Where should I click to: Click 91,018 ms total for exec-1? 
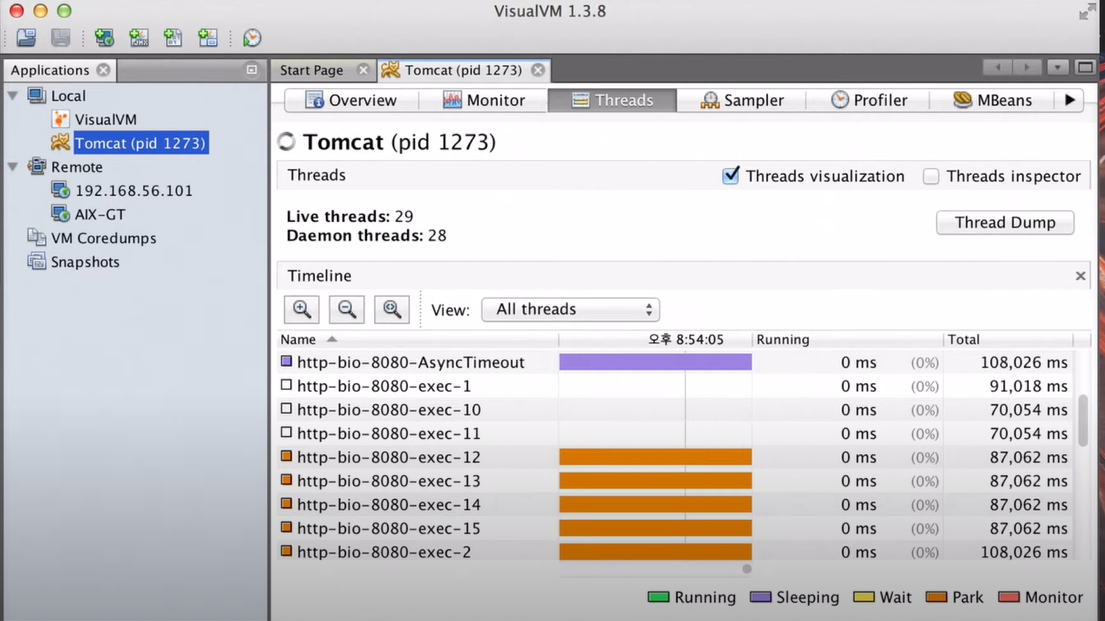point(1026,386)
